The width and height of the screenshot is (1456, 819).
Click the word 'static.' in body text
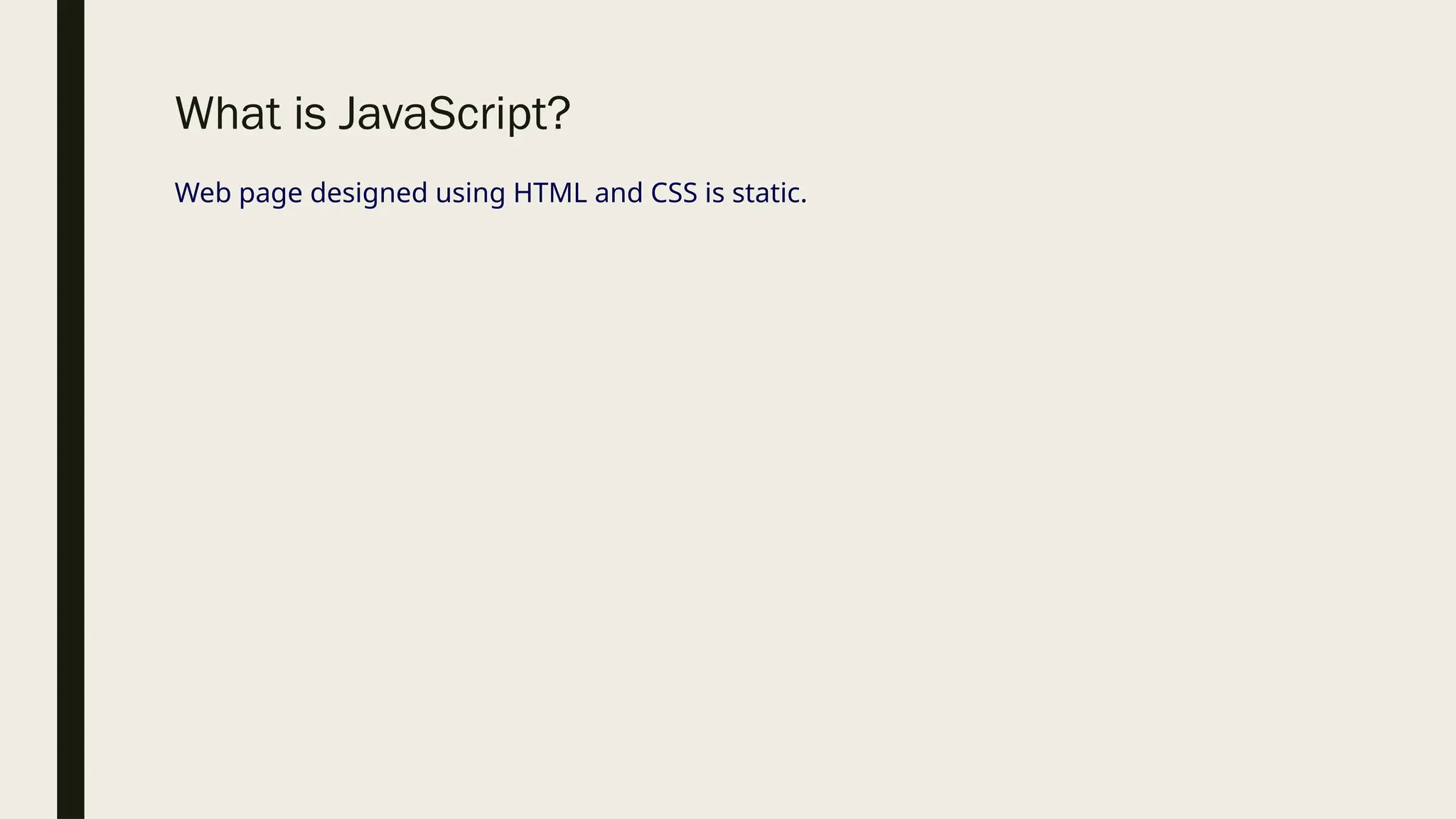click(x=769, y=193)
